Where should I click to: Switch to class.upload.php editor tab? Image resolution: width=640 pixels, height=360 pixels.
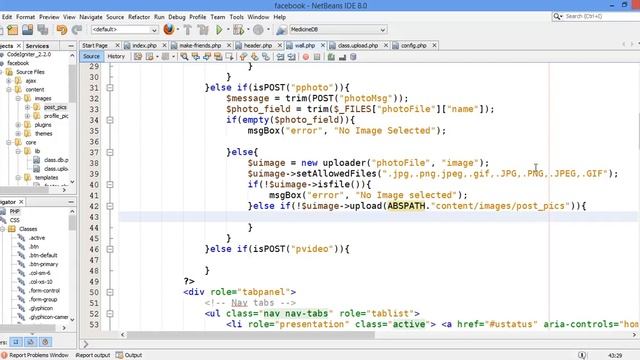point(358,45)
